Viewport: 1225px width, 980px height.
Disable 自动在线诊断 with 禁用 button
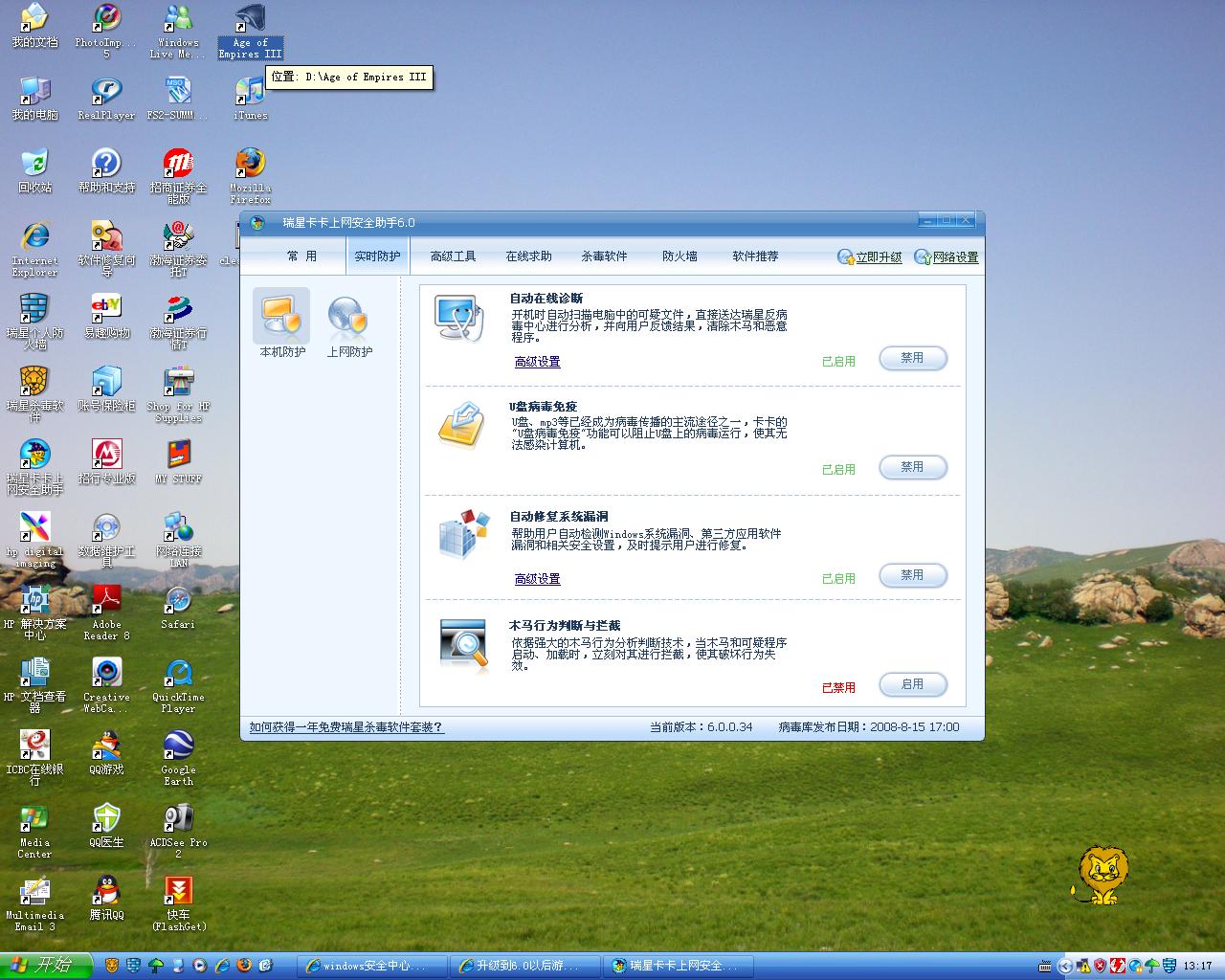pos(913,358)
